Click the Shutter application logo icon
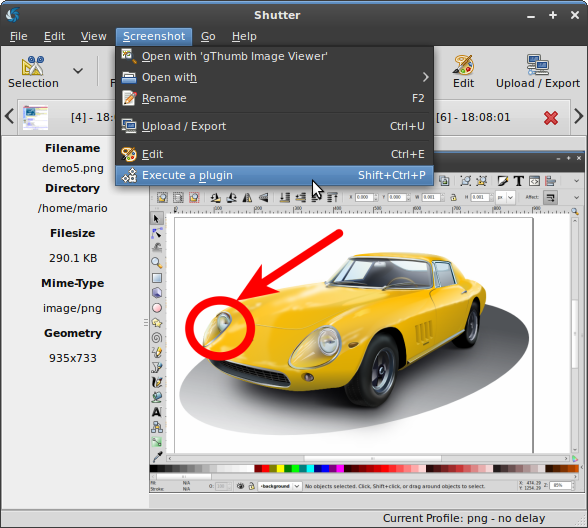Image resolution: width=588 pixels, height=528 pixels. (13, 15)
